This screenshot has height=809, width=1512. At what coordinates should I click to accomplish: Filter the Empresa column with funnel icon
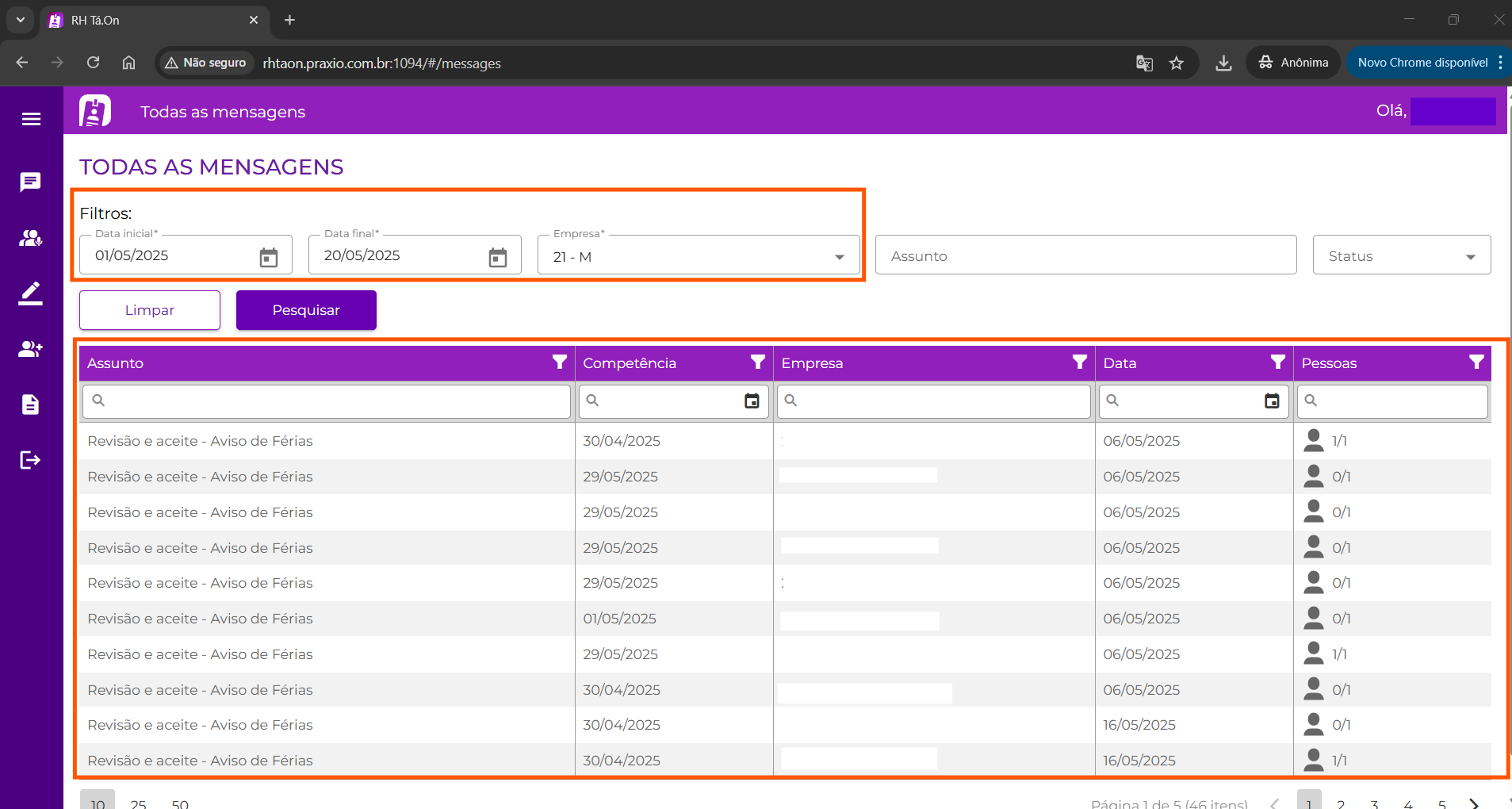1080,362
